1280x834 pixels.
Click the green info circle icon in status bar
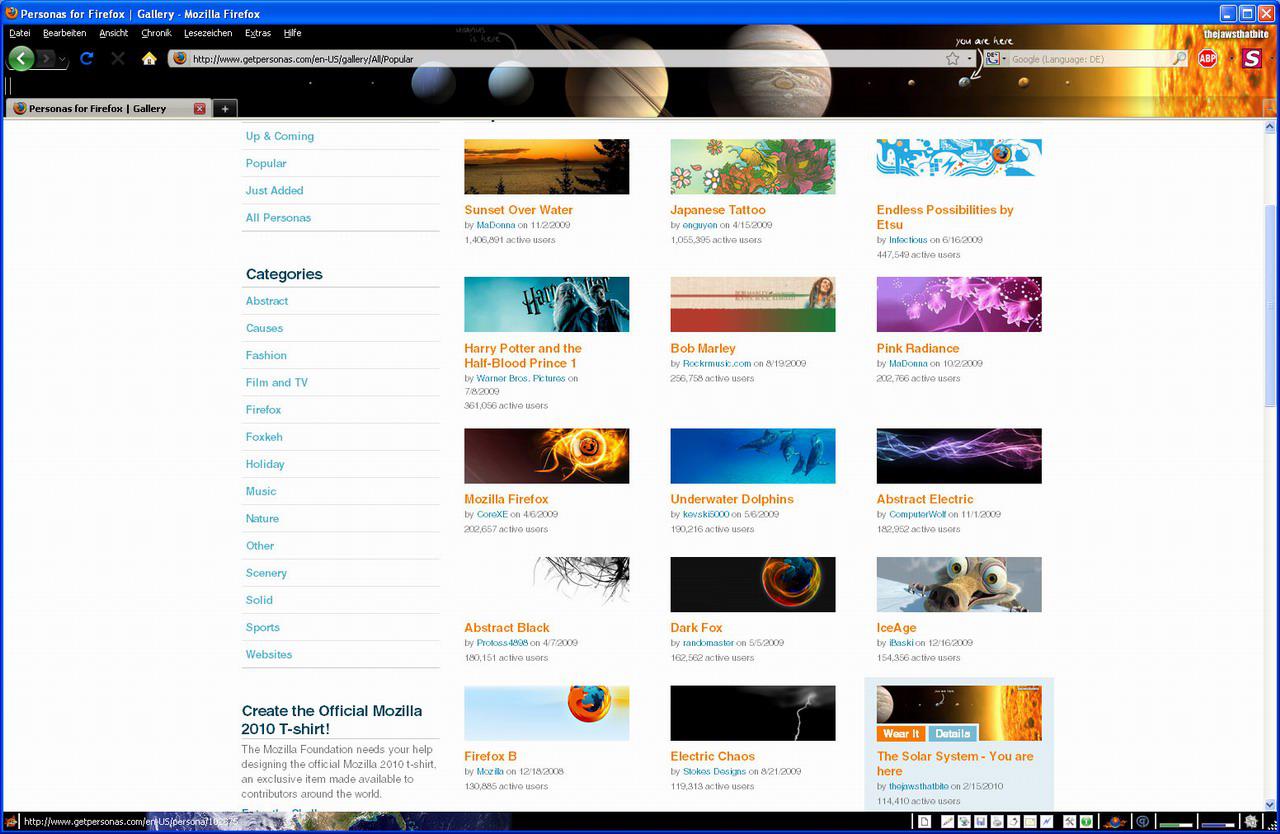(1086, 822)
